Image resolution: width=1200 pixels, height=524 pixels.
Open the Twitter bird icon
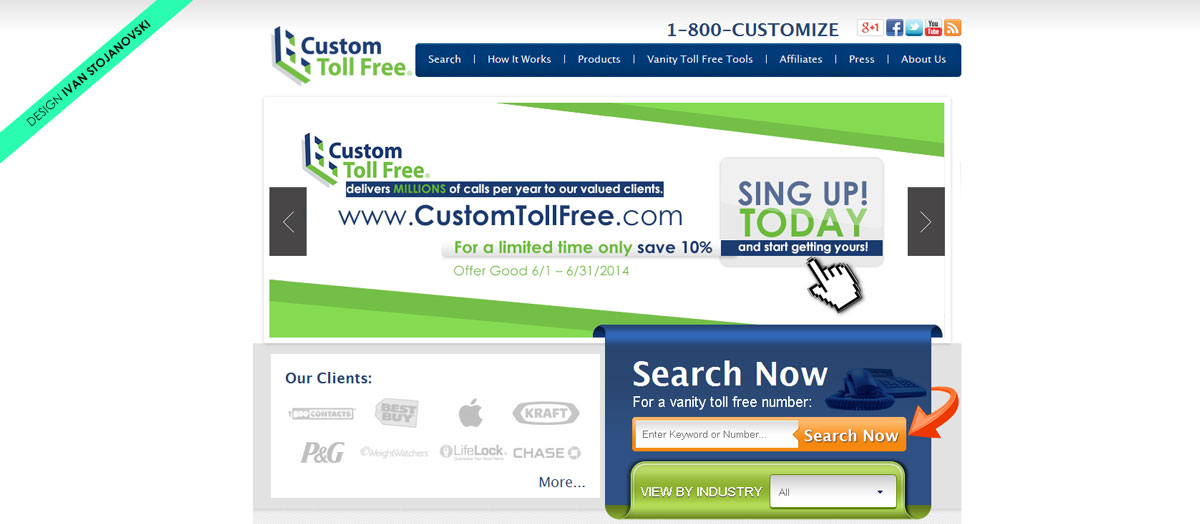point(914,28)
